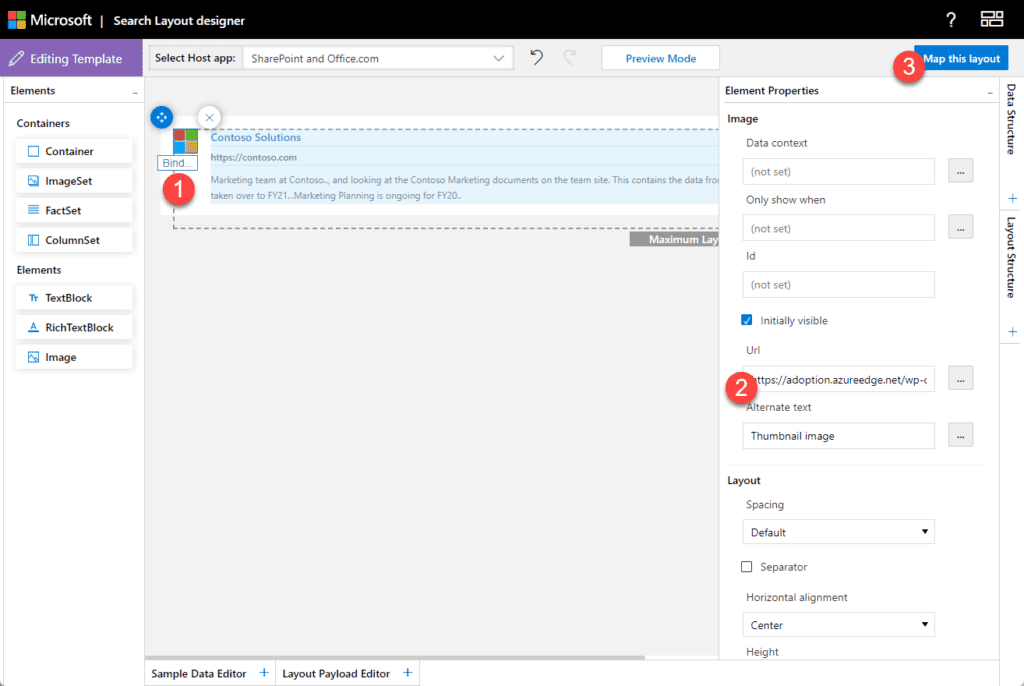This screenshot has height=686, width=1024.
Task: Click the Bind... button on the image
Action: click(177, 163)
